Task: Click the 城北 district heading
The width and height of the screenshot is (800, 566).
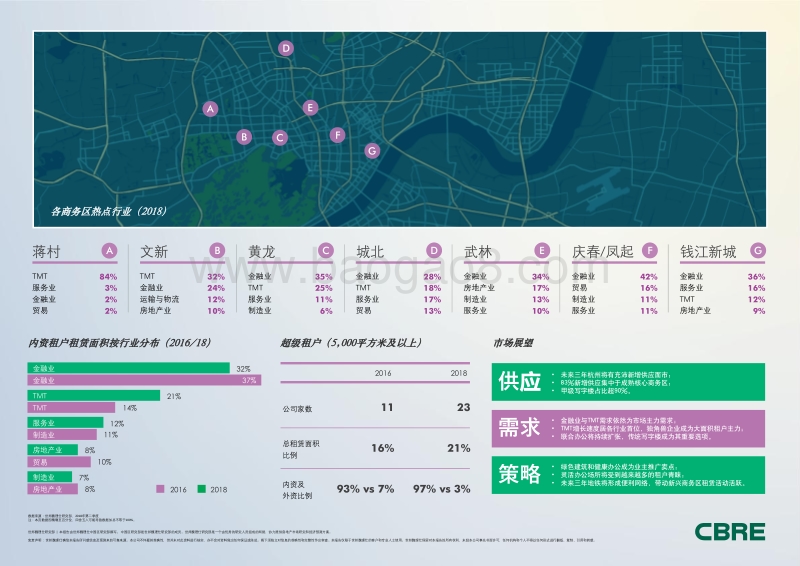Action: click(370, 252)
